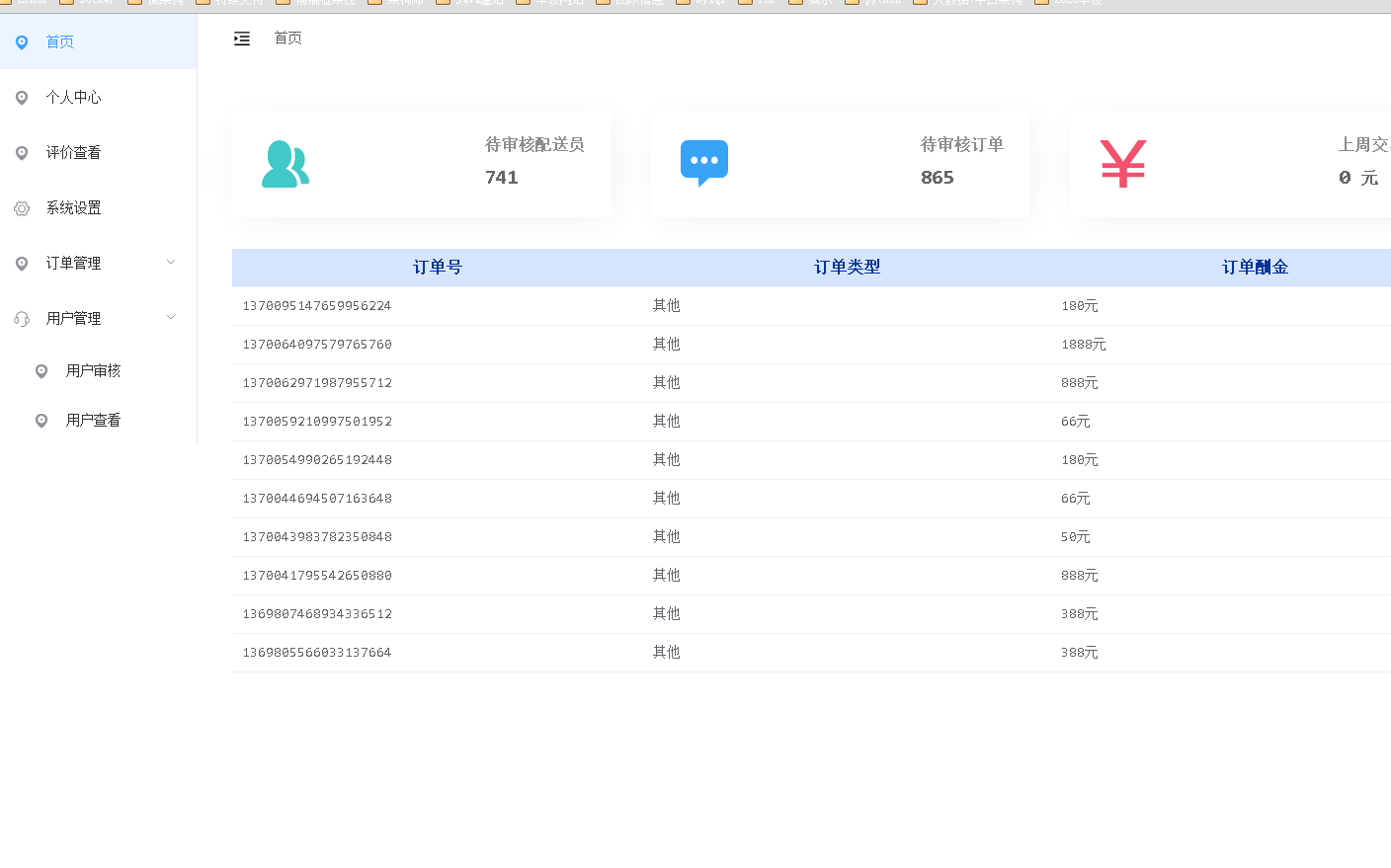Select order number 1370062971987955712
The height and width of the screenshot is (868, 1391).
point(317,383)
